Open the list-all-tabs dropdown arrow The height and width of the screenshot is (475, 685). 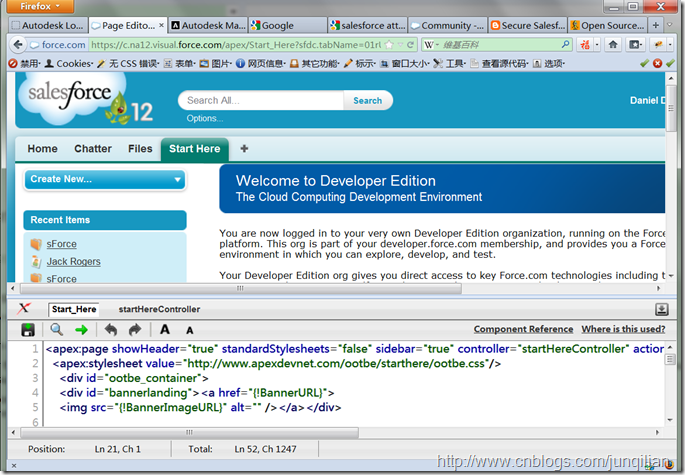tap(670, 25)
